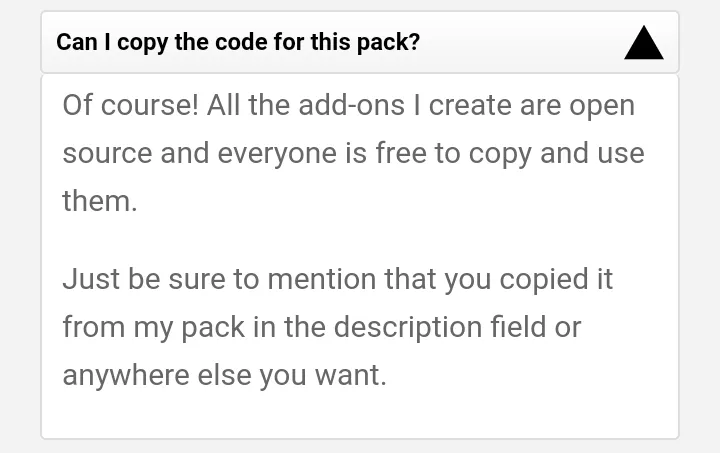This screenshot has width=720, height=453.
Task: Click the phrase 'my pack' in the second paragraph
Action: (x=189, y=329)
